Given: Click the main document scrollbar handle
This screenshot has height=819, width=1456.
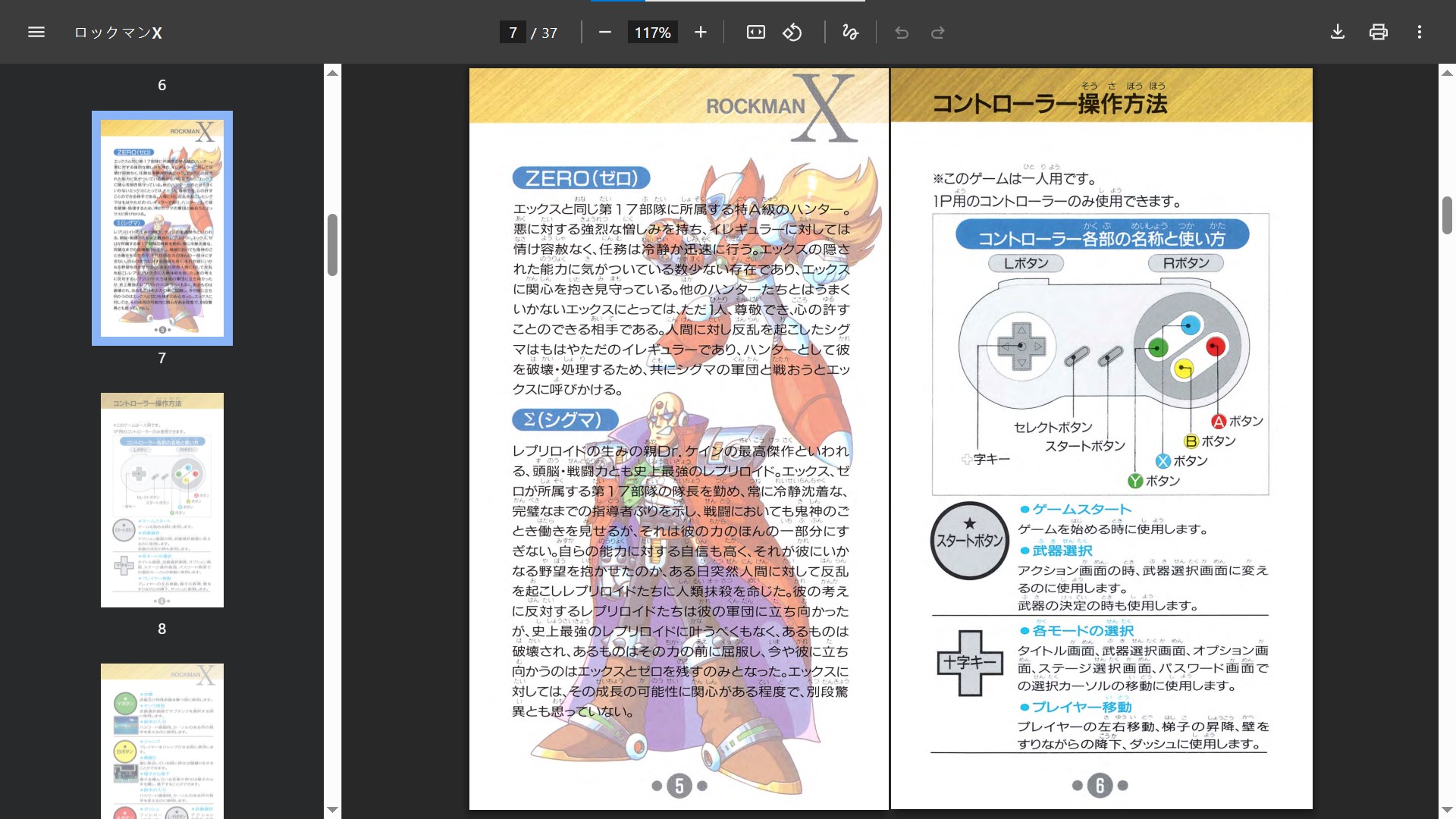Looking at the screenshot, I should [x=1447, y=215].
